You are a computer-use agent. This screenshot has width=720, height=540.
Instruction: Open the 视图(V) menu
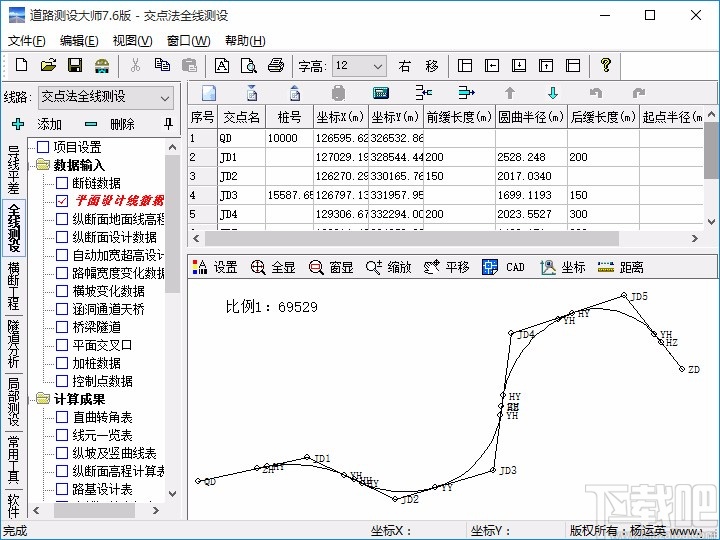(x=133, y=41)
